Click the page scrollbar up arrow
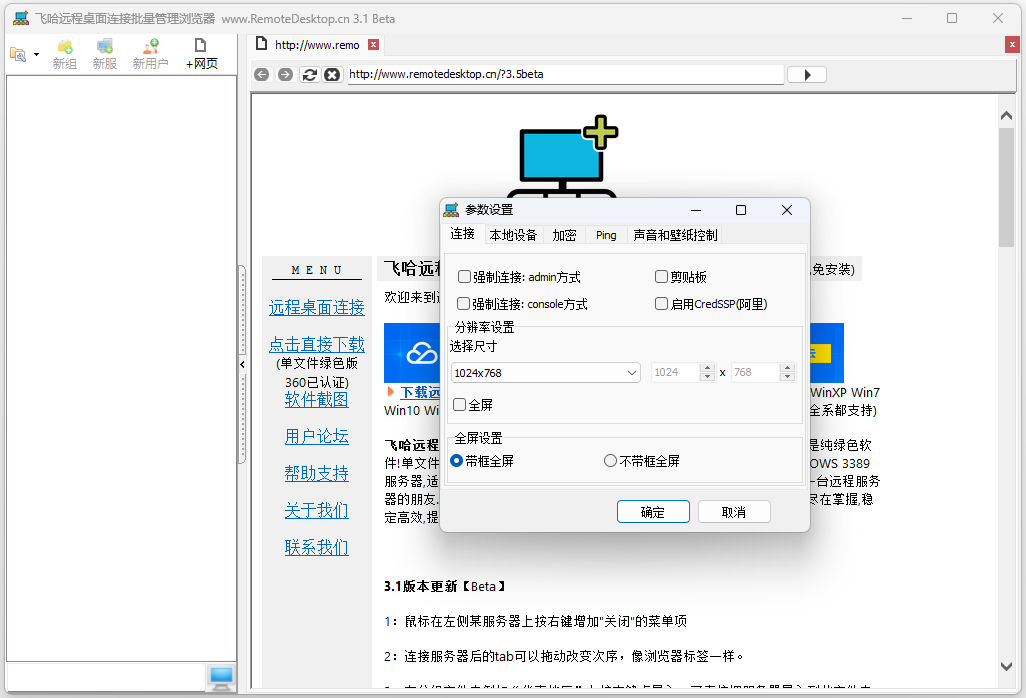 (x=1006, y=116)
